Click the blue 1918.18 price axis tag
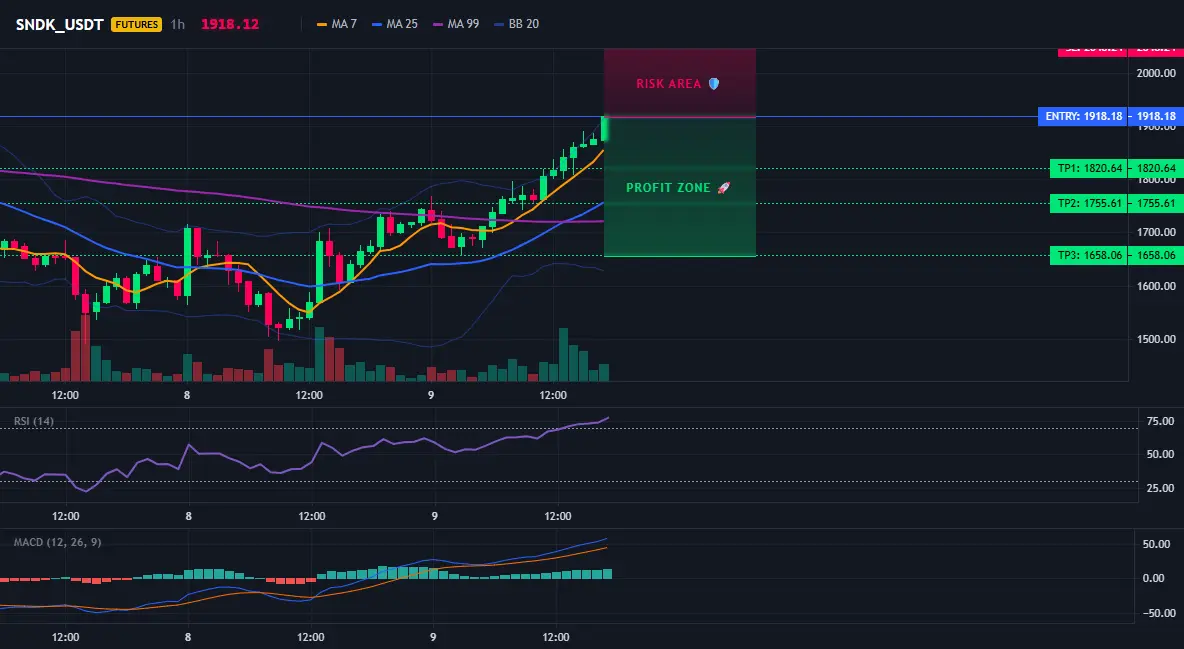Viewport: 1184px width, 649px height. point(1157,116)
